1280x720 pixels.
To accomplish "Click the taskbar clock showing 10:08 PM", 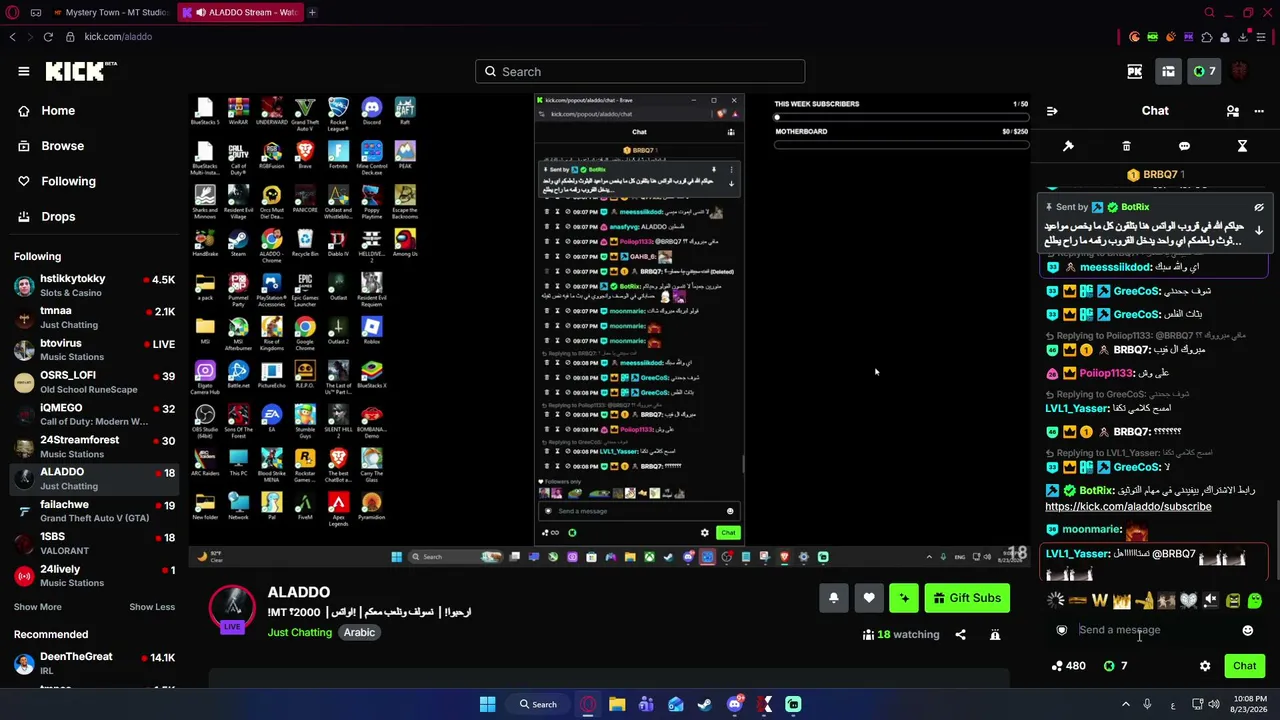I will tap(1246, 704).
